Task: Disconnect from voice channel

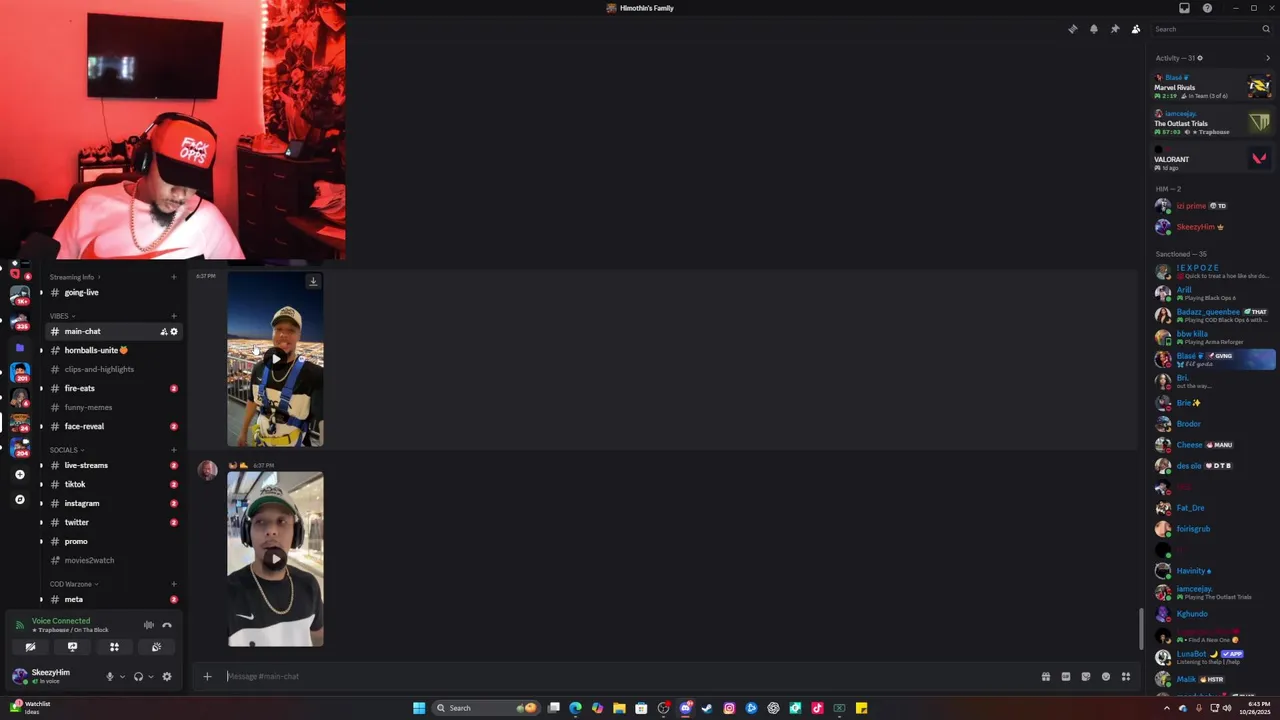Action: pos(167,625)
